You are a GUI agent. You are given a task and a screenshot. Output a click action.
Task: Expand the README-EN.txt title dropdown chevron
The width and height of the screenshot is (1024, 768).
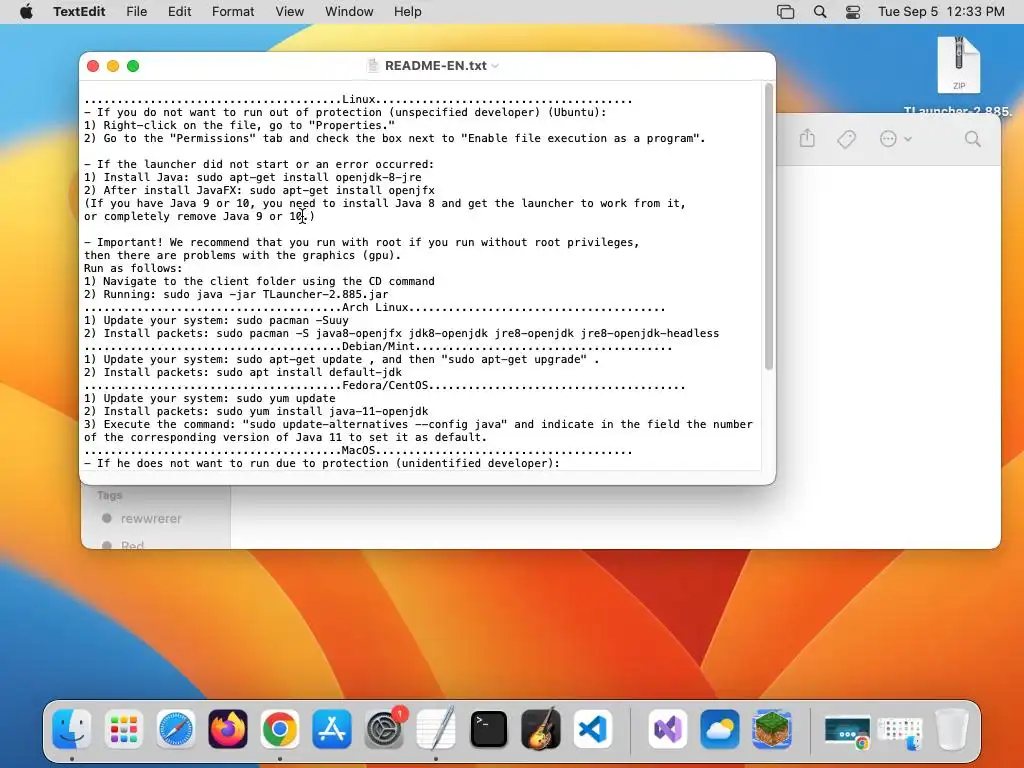(x=495, y=66)
